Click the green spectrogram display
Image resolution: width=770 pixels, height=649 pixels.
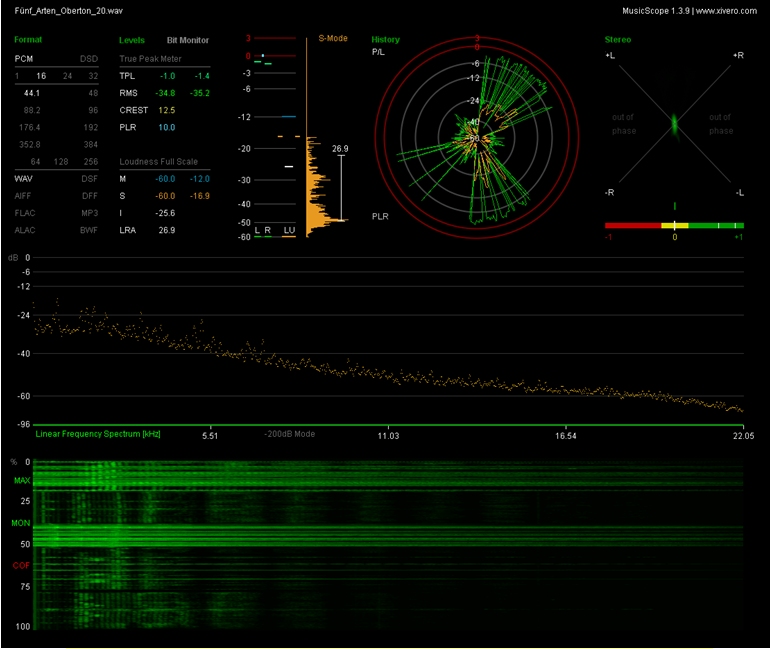390,546
